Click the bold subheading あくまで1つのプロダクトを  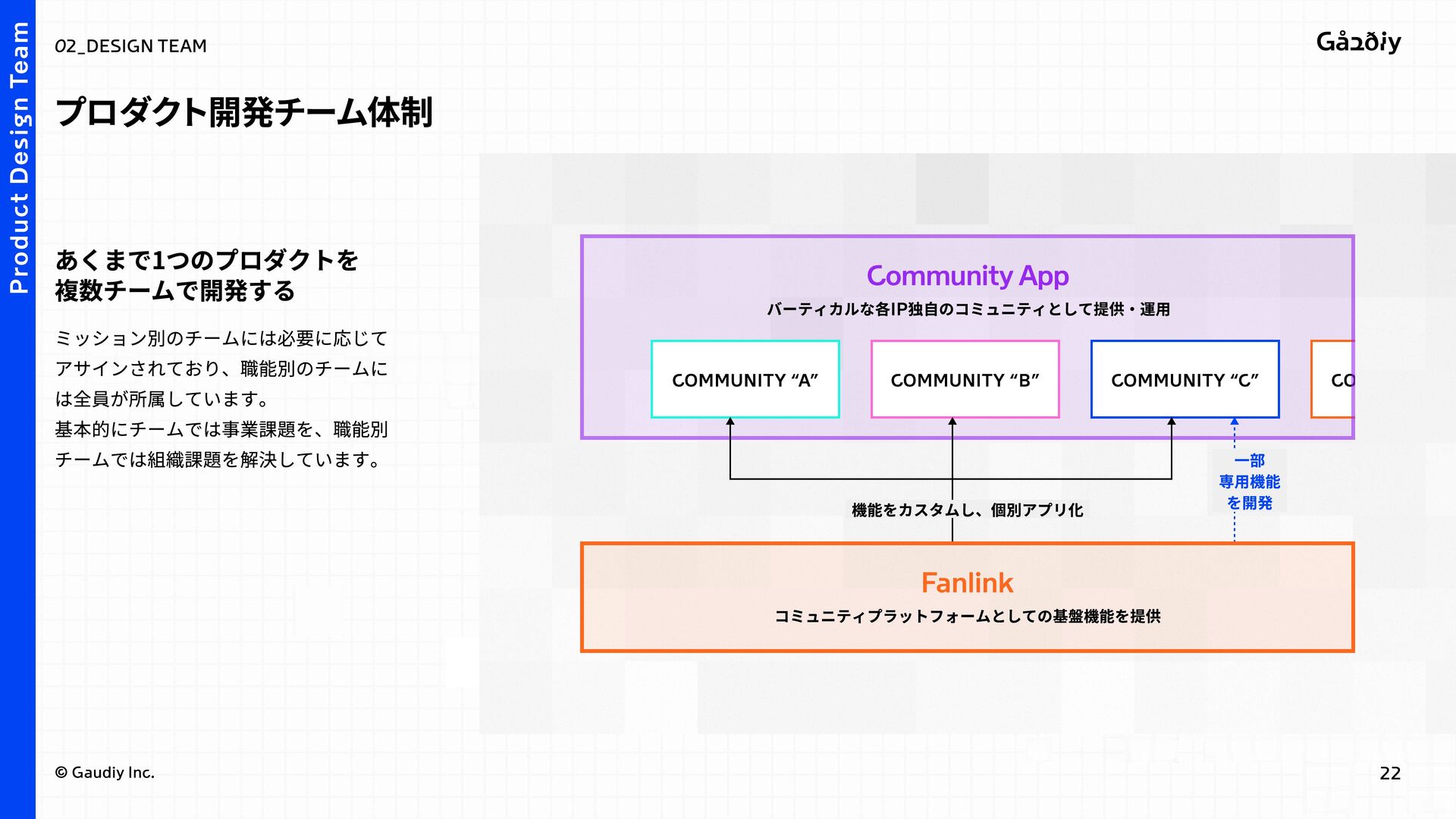tap(206, 260)
